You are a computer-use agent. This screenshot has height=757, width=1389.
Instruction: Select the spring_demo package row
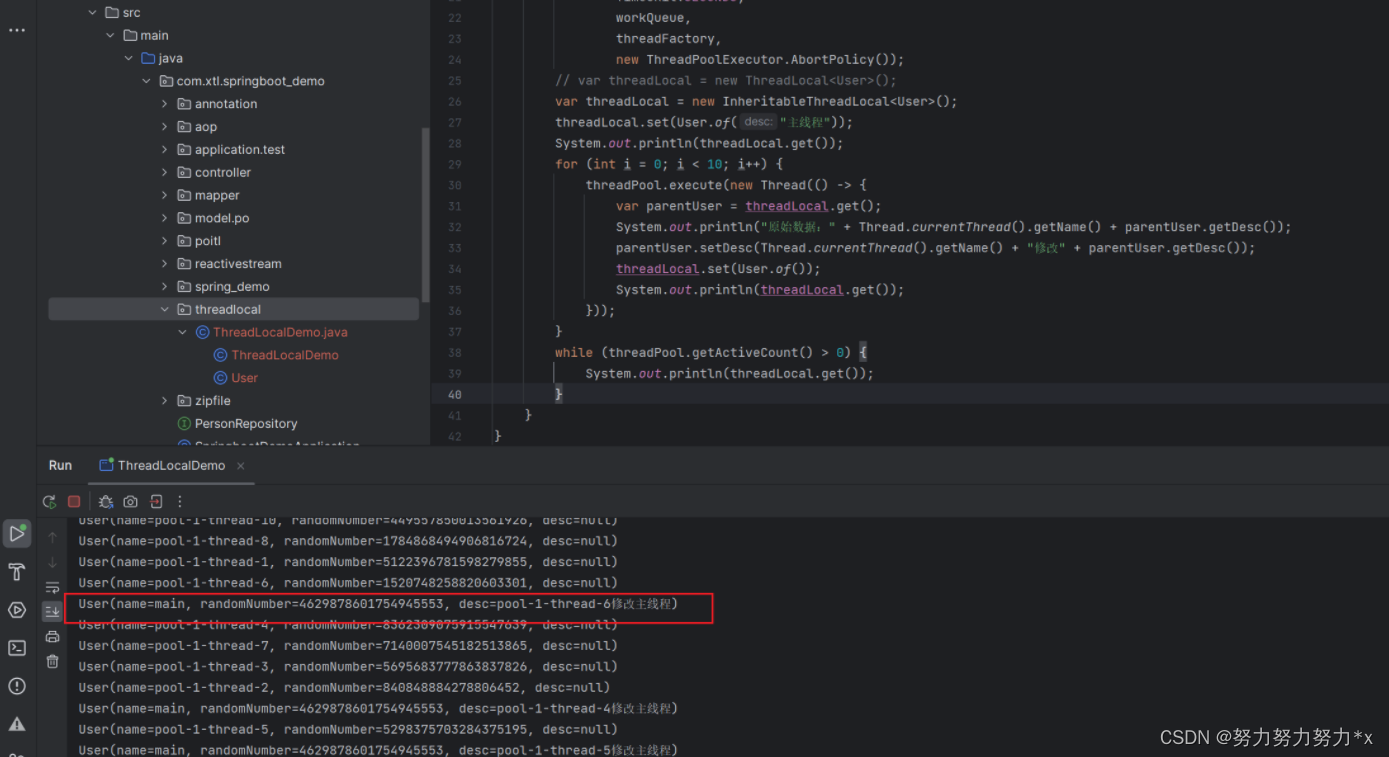click(x=233, y=287)
